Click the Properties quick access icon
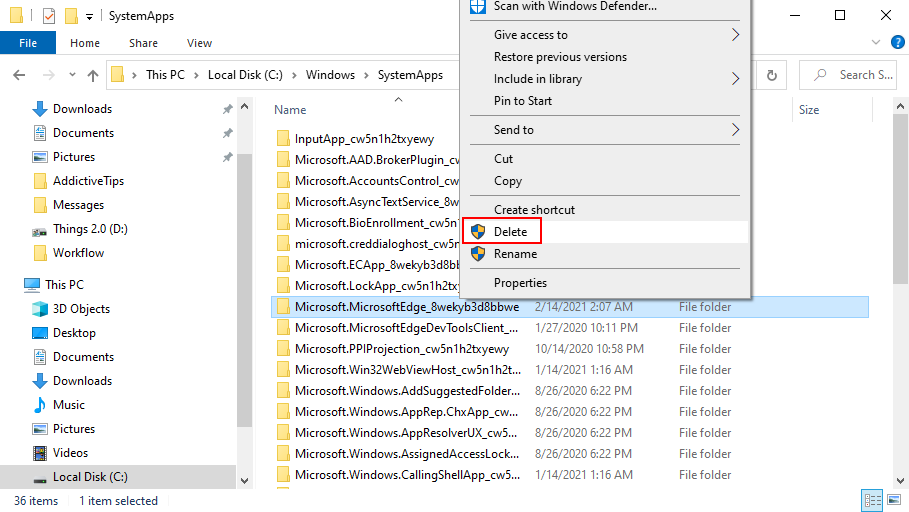 click(x=49, y=16)
